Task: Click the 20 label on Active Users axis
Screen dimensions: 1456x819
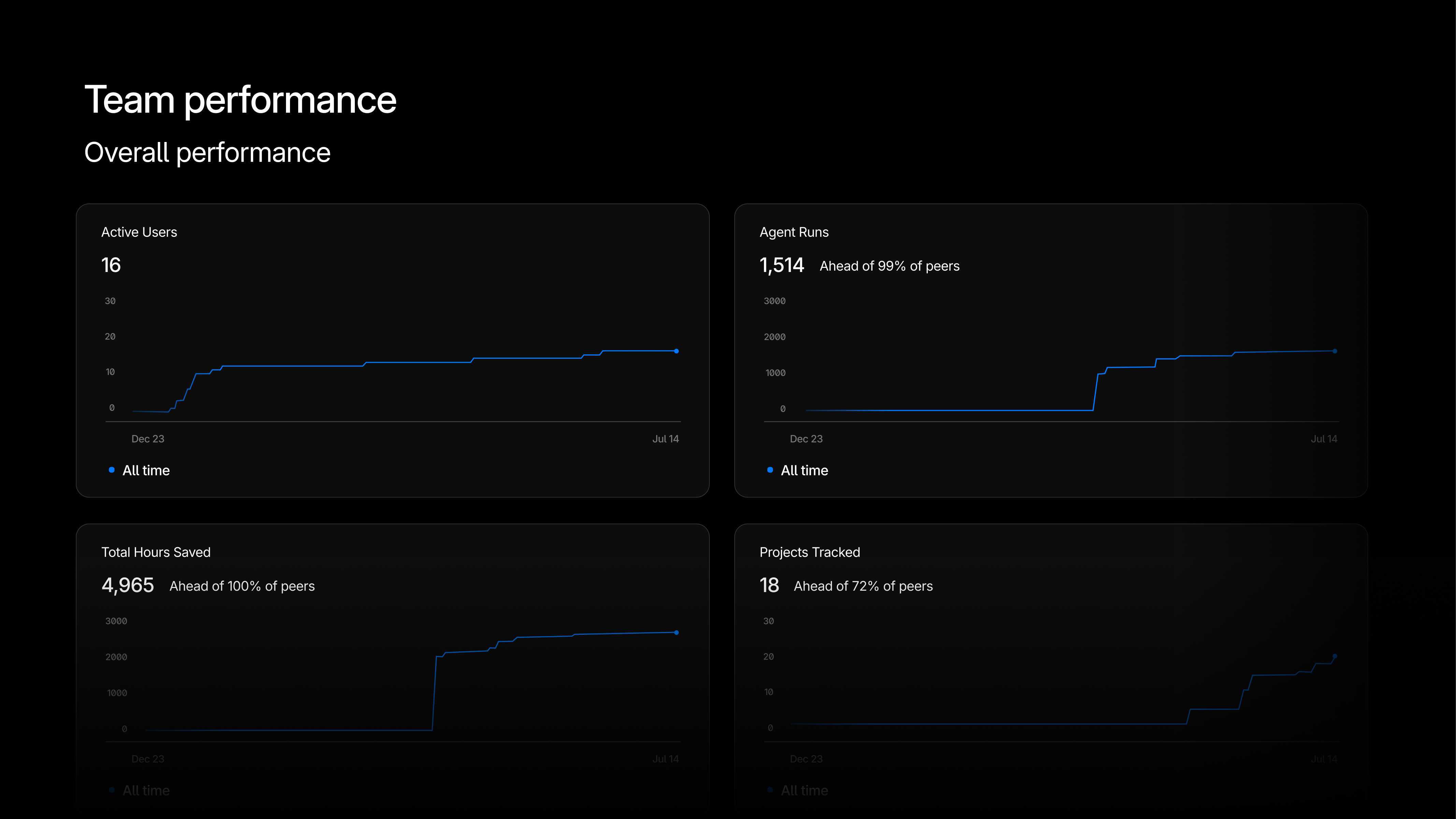Action: [110, 337]
